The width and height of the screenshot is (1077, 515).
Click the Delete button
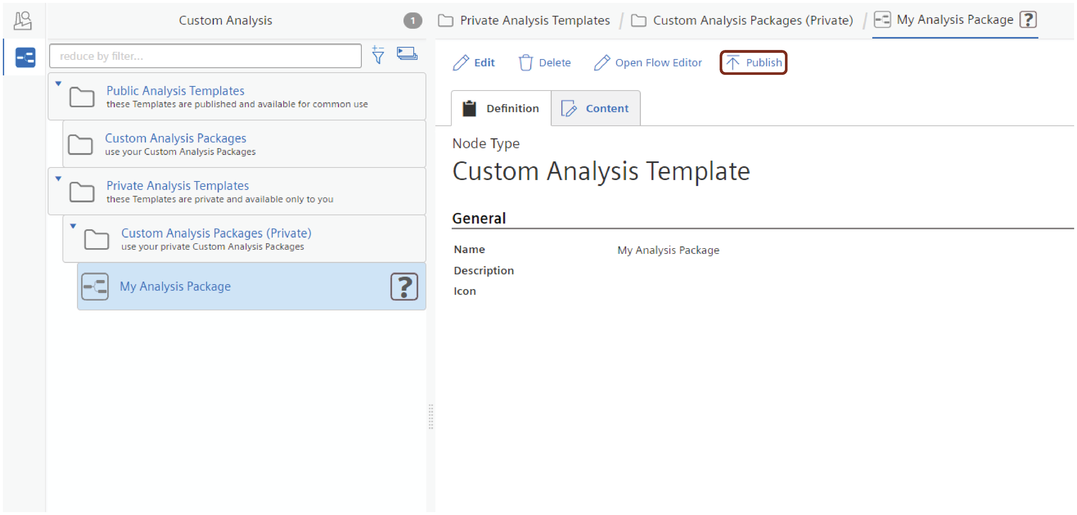tap(545, 63)
